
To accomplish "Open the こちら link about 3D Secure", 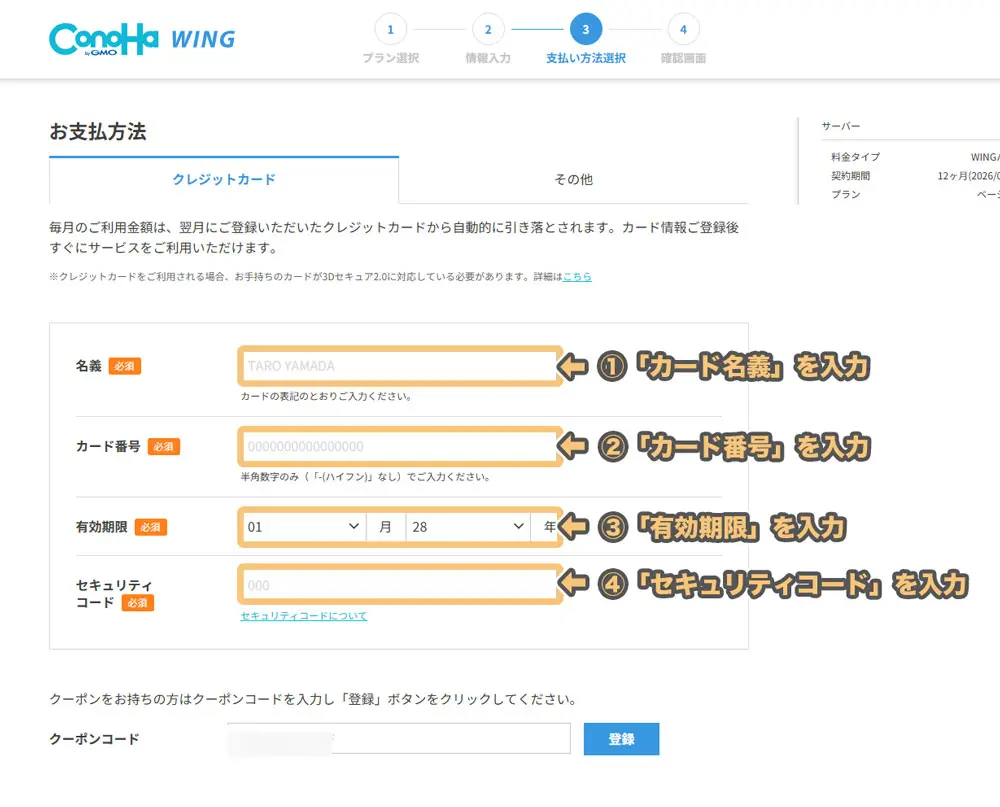I will 577,278.
